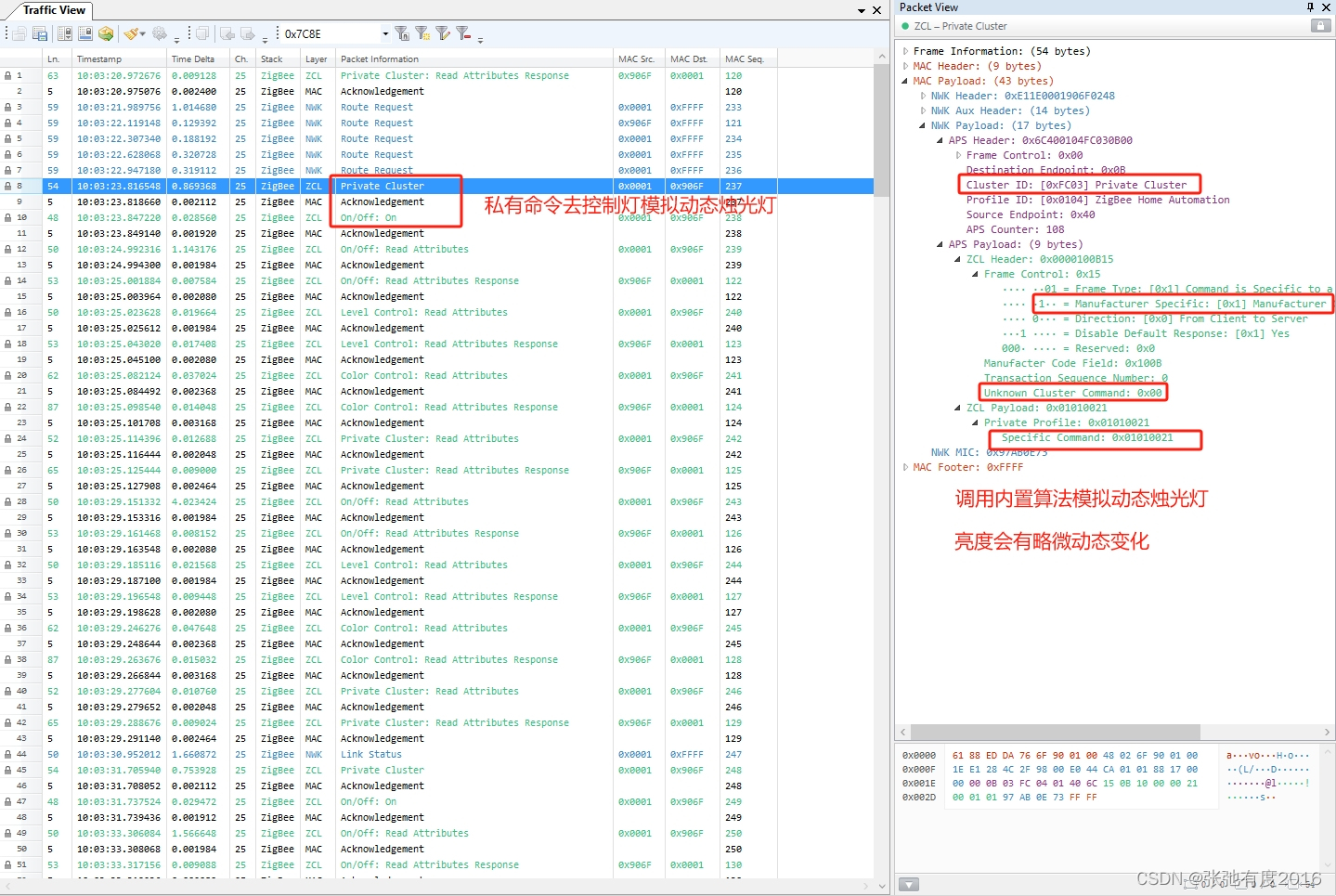
Task: Collapse the APS Header node
Action: pos(940,140)
